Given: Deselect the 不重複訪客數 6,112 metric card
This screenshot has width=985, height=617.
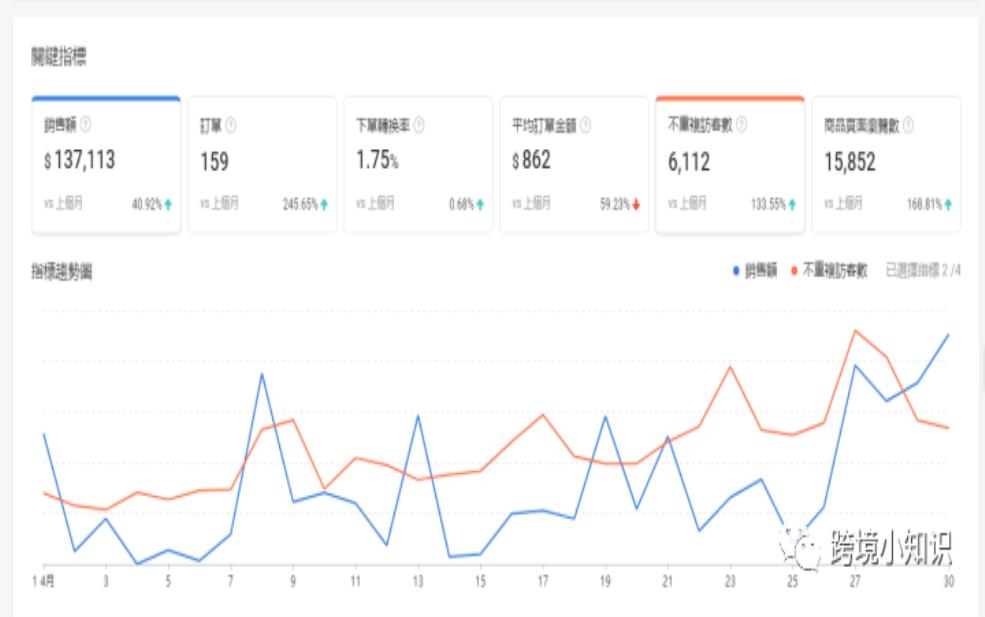Looking at the screenshot, I should point(729,165).
